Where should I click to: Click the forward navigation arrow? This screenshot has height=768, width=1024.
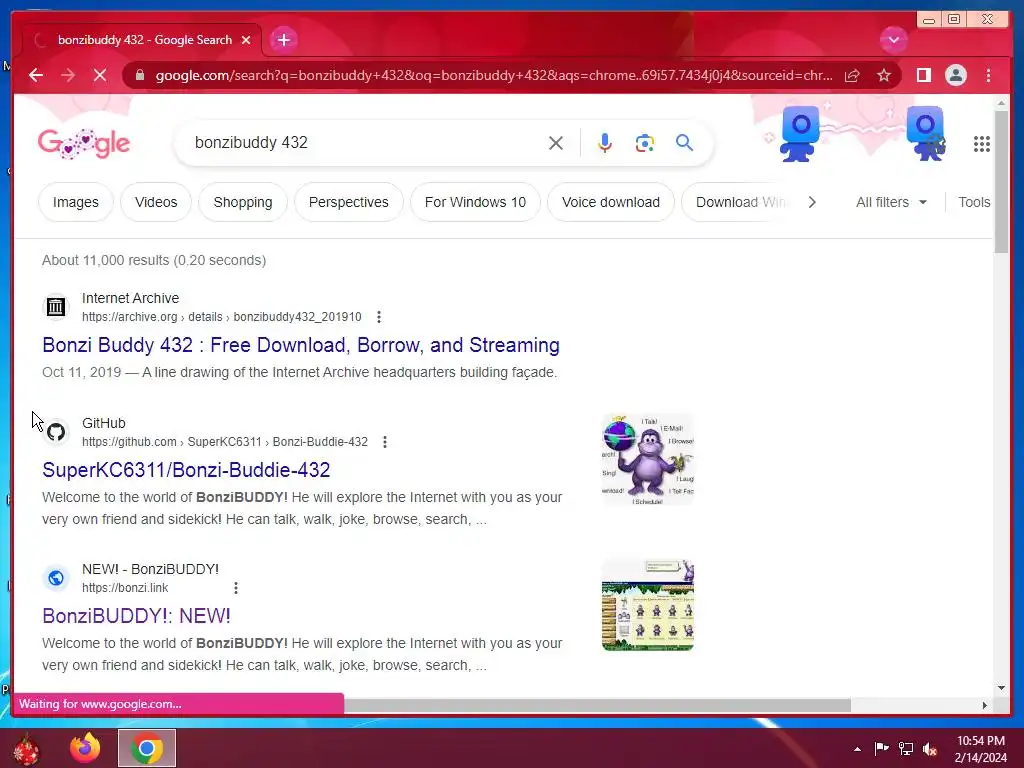[68, 75]
